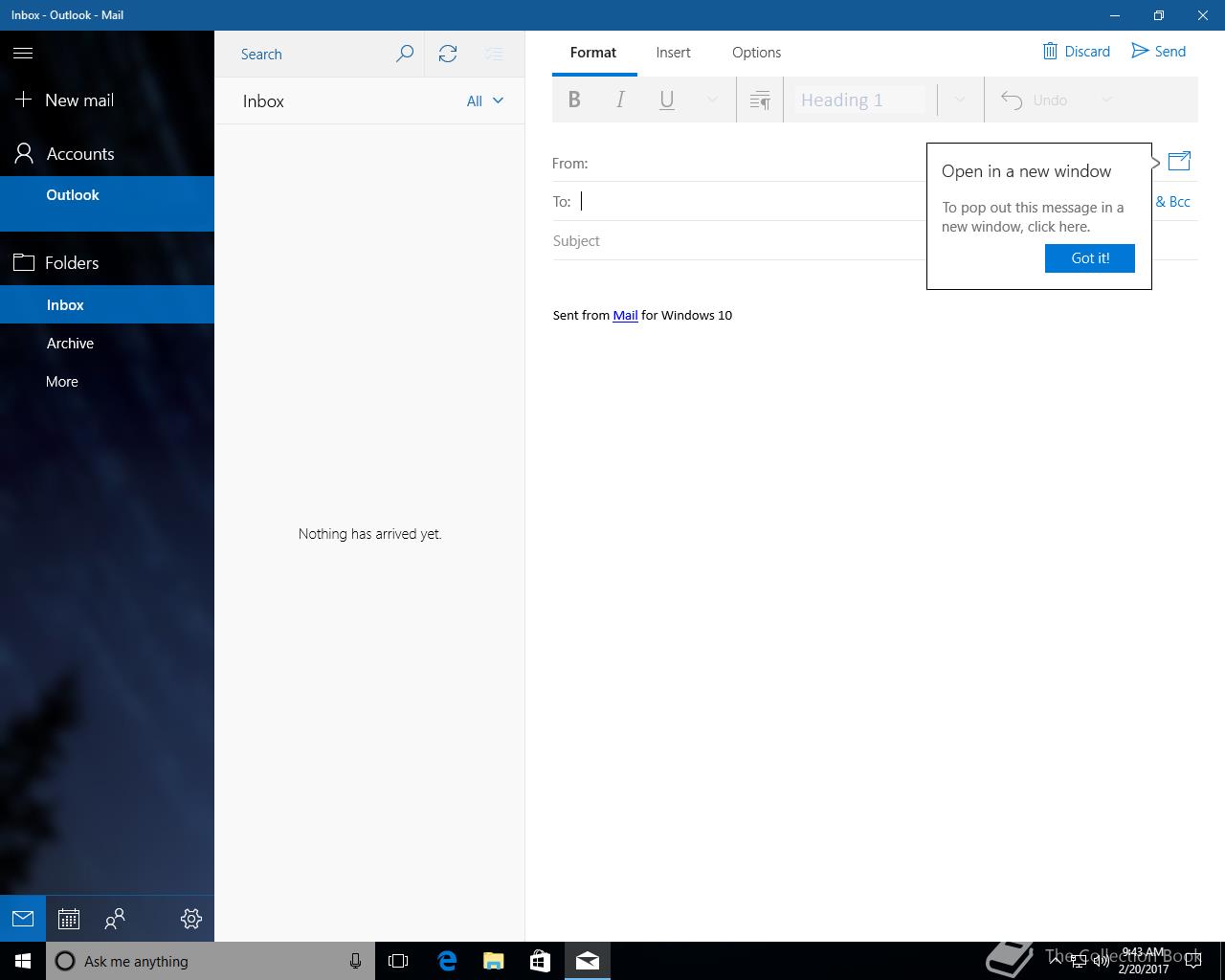This screenshot has height=980, width=1225.
Task: Expand the All filter dropdown
Action: click(485, 100)
